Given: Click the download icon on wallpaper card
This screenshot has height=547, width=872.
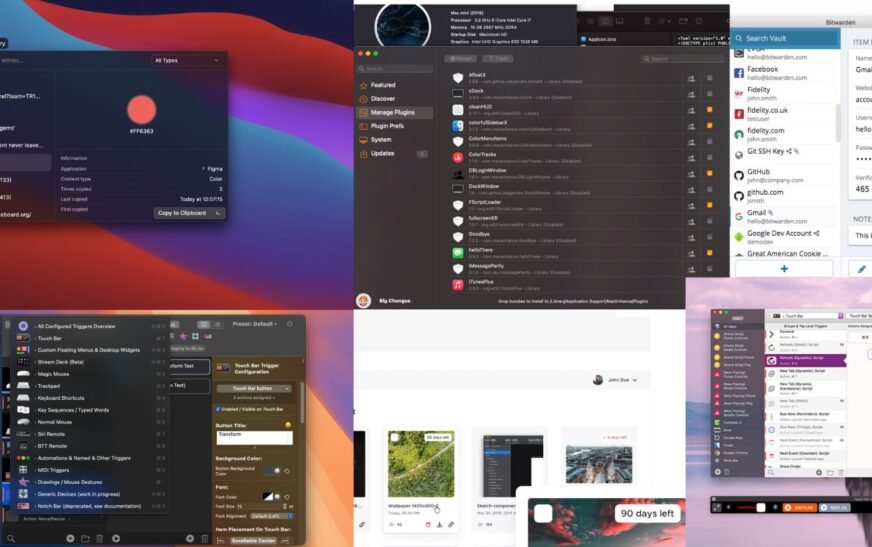Looking at the screenshot, I should tap(439, 524).
